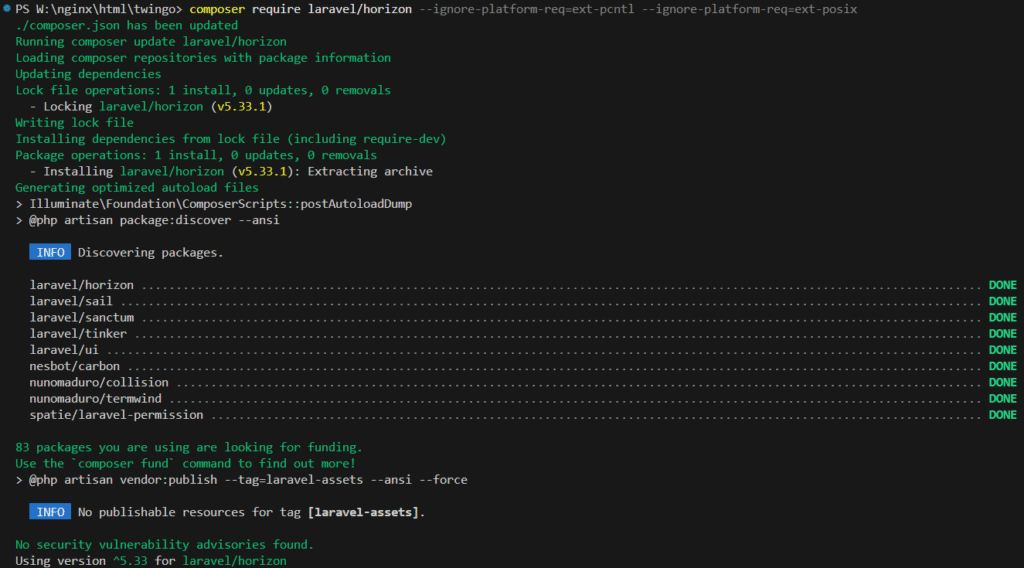Click 'Using version ^5.33' line
Image resolution: width=1024 pixels, height=568 pixels.
pos(151,561)
